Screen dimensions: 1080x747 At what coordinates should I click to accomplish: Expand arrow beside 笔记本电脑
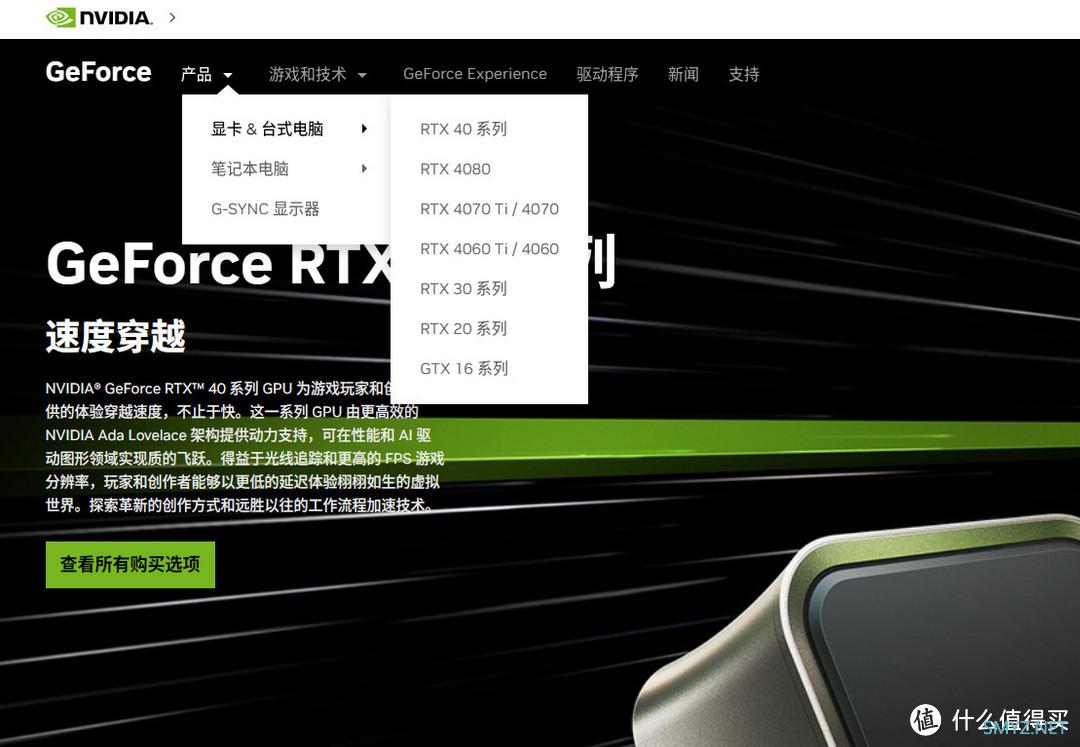tap(364, 169)
